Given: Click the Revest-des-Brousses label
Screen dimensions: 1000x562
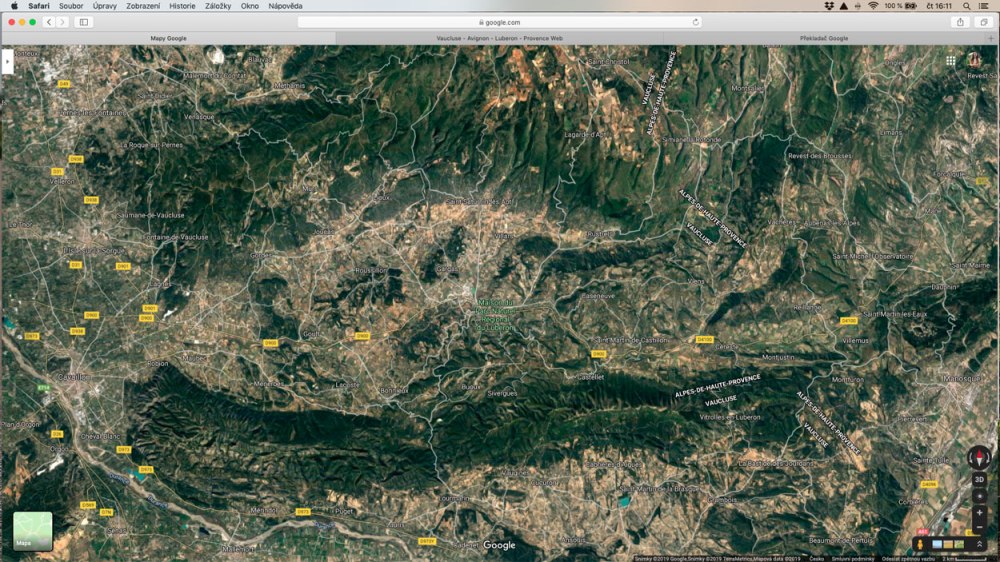Looking at the screenshot, I should click(x=820, y=156).
